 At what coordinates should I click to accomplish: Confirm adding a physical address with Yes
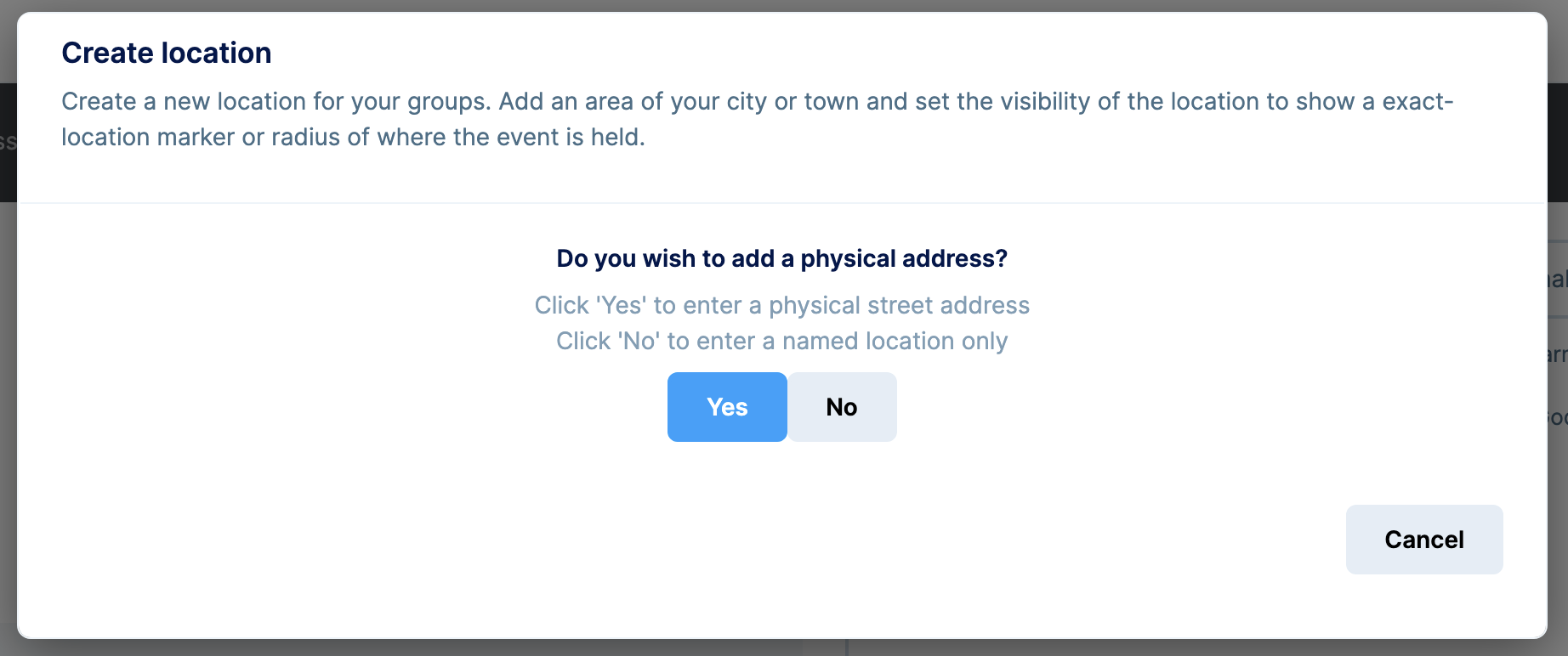click(727, 407)
